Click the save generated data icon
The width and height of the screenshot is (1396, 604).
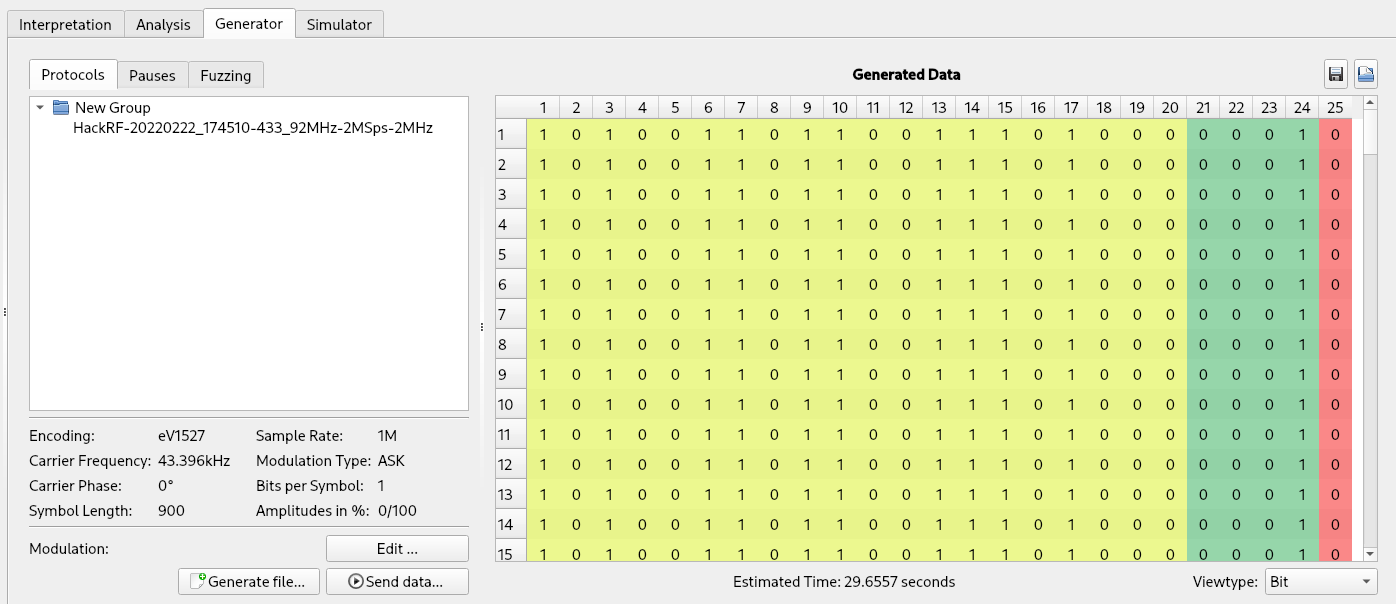point(1335,74)
